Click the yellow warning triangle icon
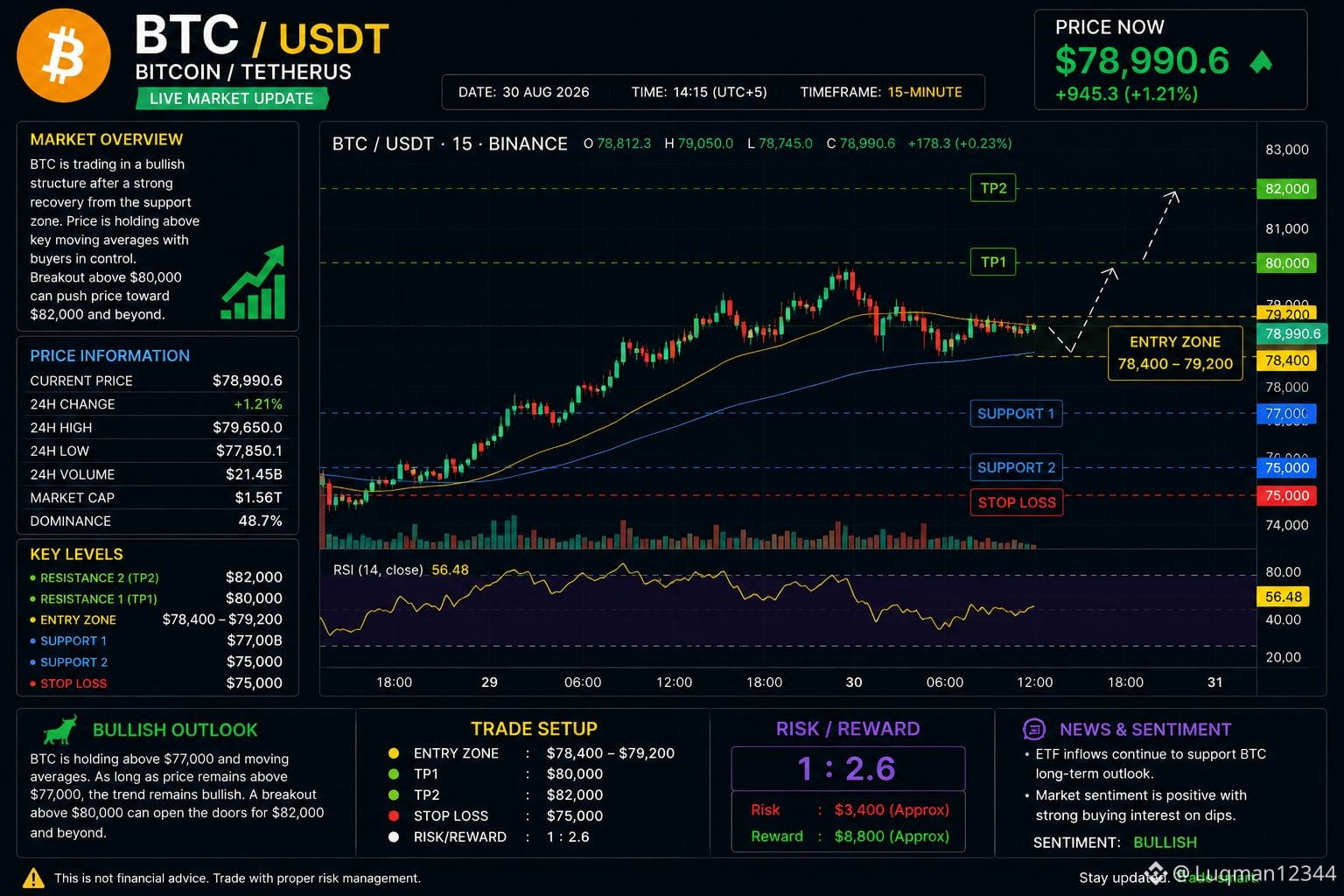This screenshot has height=896, width=1344. tap(33, 878)
